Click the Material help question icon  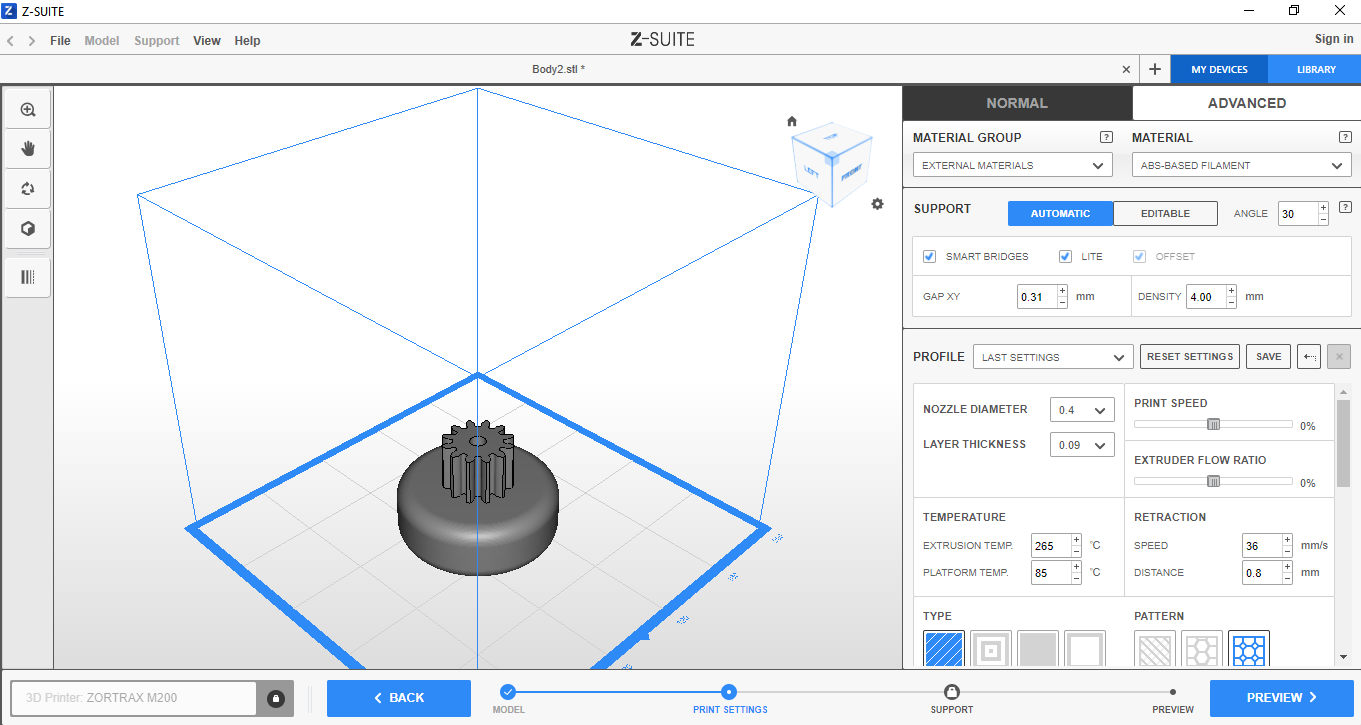point(1345,137)
